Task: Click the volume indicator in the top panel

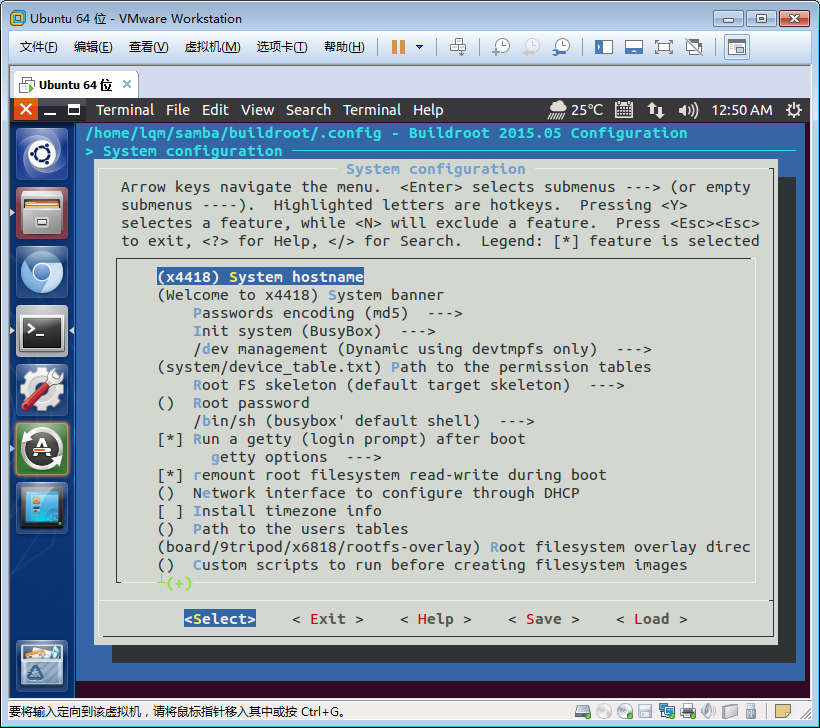Action: coord(688,110)
